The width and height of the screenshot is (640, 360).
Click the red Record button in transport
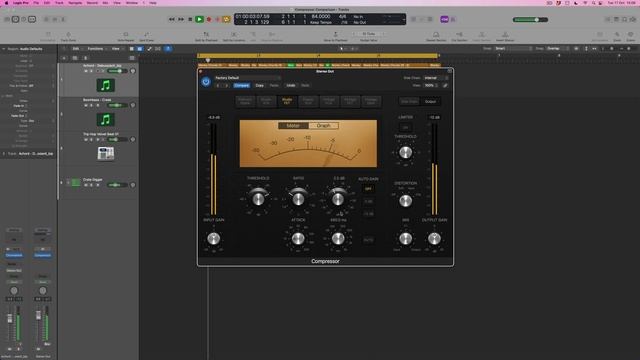pyautogui.click(x=209, y=19)
